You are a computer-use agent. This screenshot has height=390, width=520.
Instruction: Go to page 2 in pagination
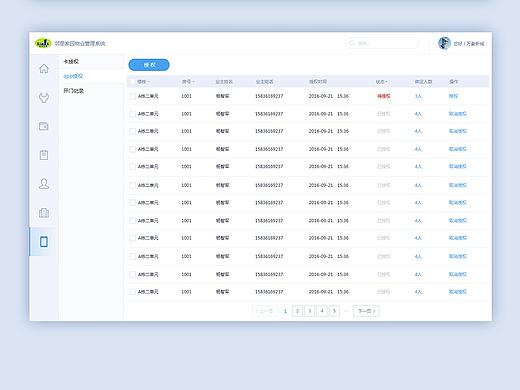[x=297, y=311]
